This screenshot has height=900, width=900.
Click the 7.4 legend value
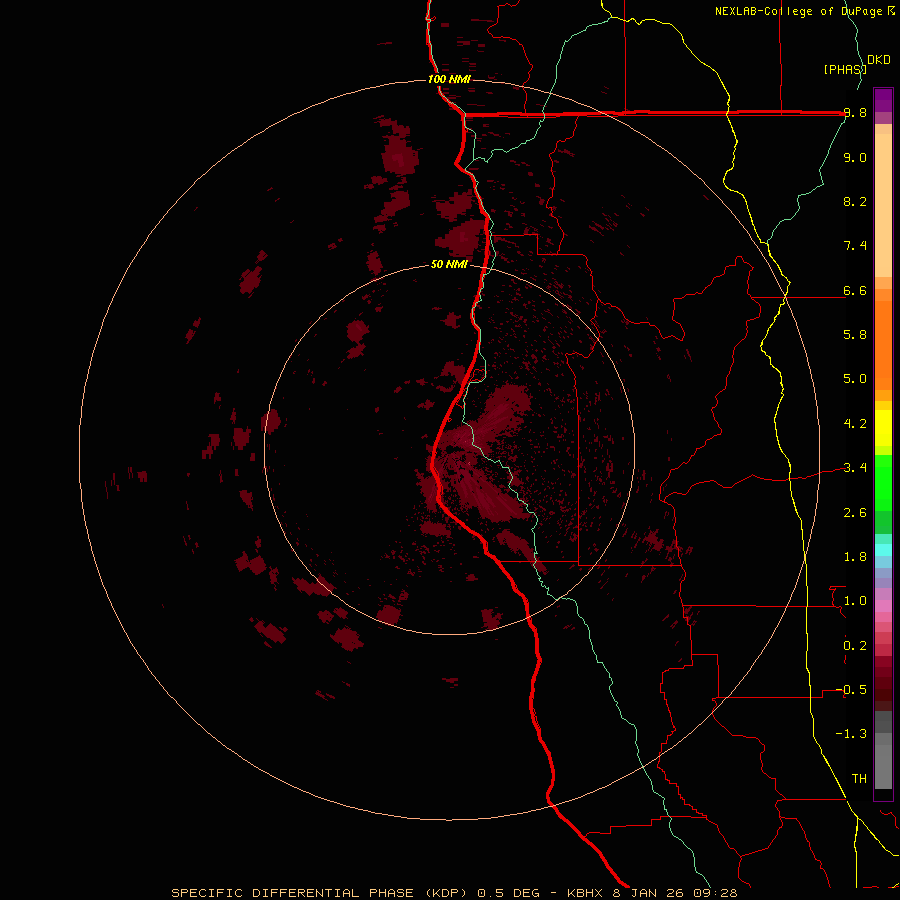pos(855,246)
